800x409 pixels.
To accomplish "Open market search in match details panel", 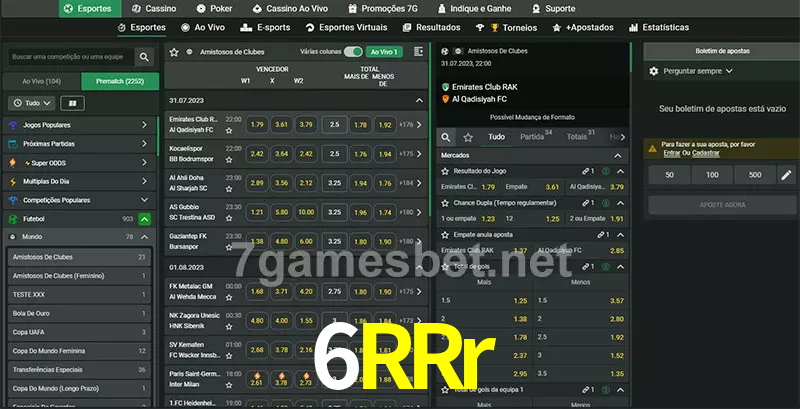I will [447, 136].
